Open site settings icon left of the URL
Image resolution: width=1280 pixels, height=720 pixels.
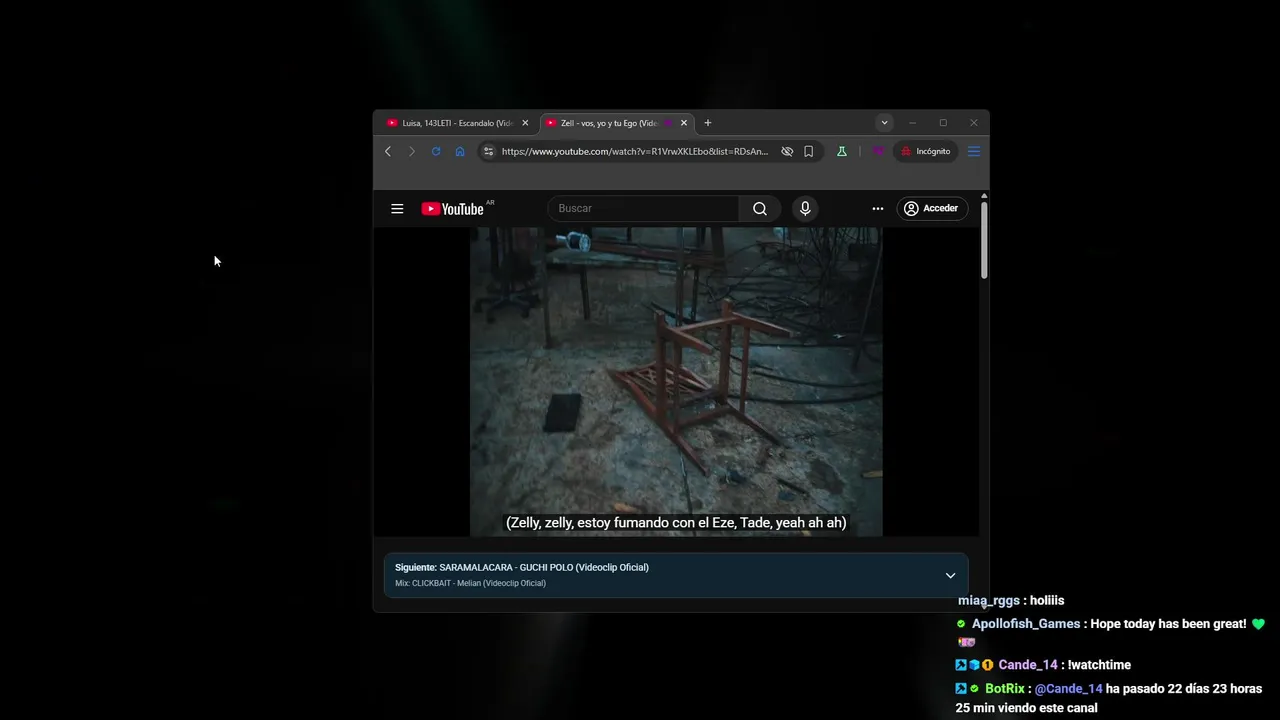point(488,151)
